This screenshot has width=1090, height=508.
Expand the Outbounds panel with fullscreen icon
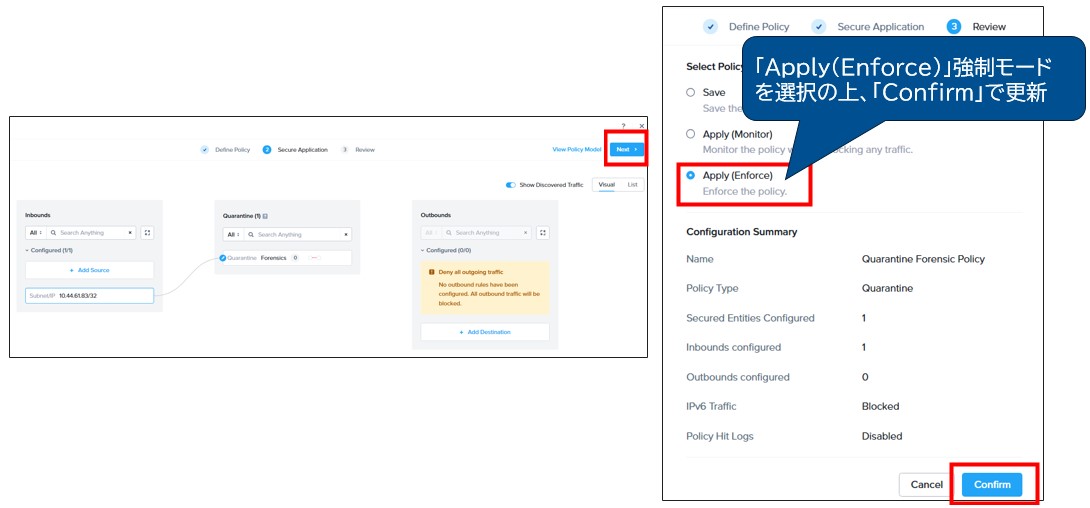[543, 233]
